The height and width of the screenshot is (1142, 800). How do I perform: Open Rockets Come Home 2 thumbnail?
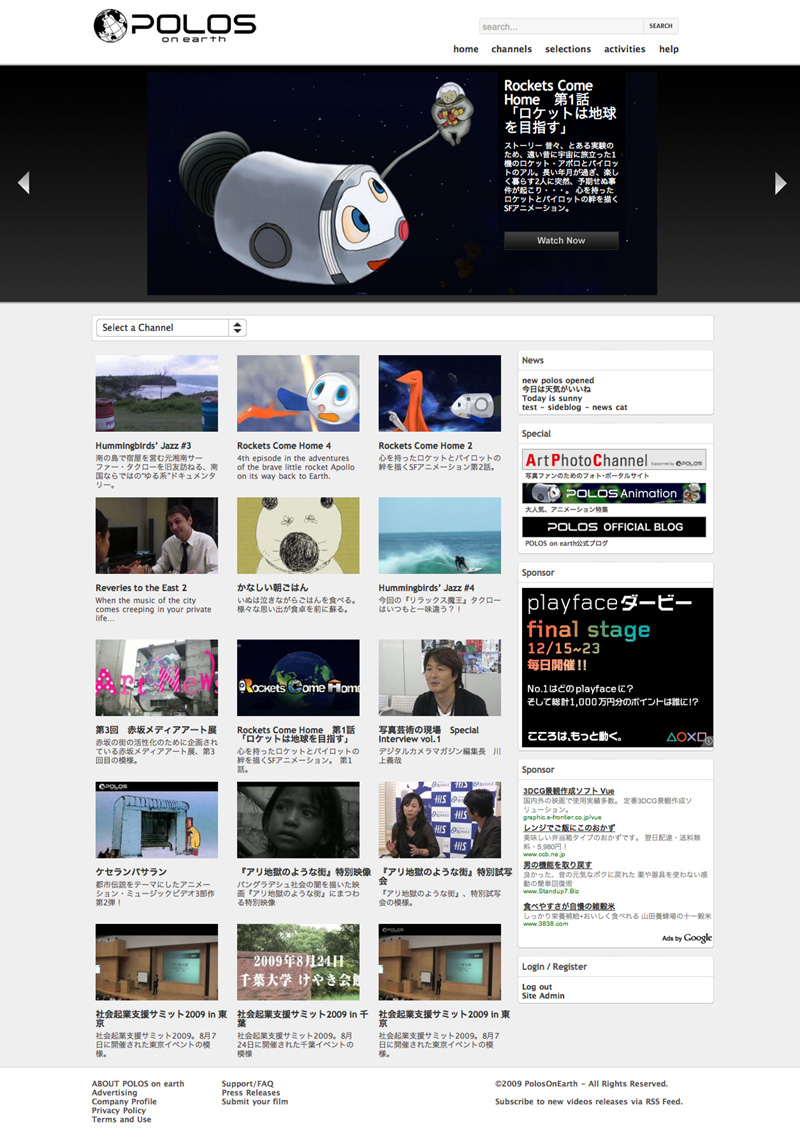pyautogui.click(x=439, y=393)
